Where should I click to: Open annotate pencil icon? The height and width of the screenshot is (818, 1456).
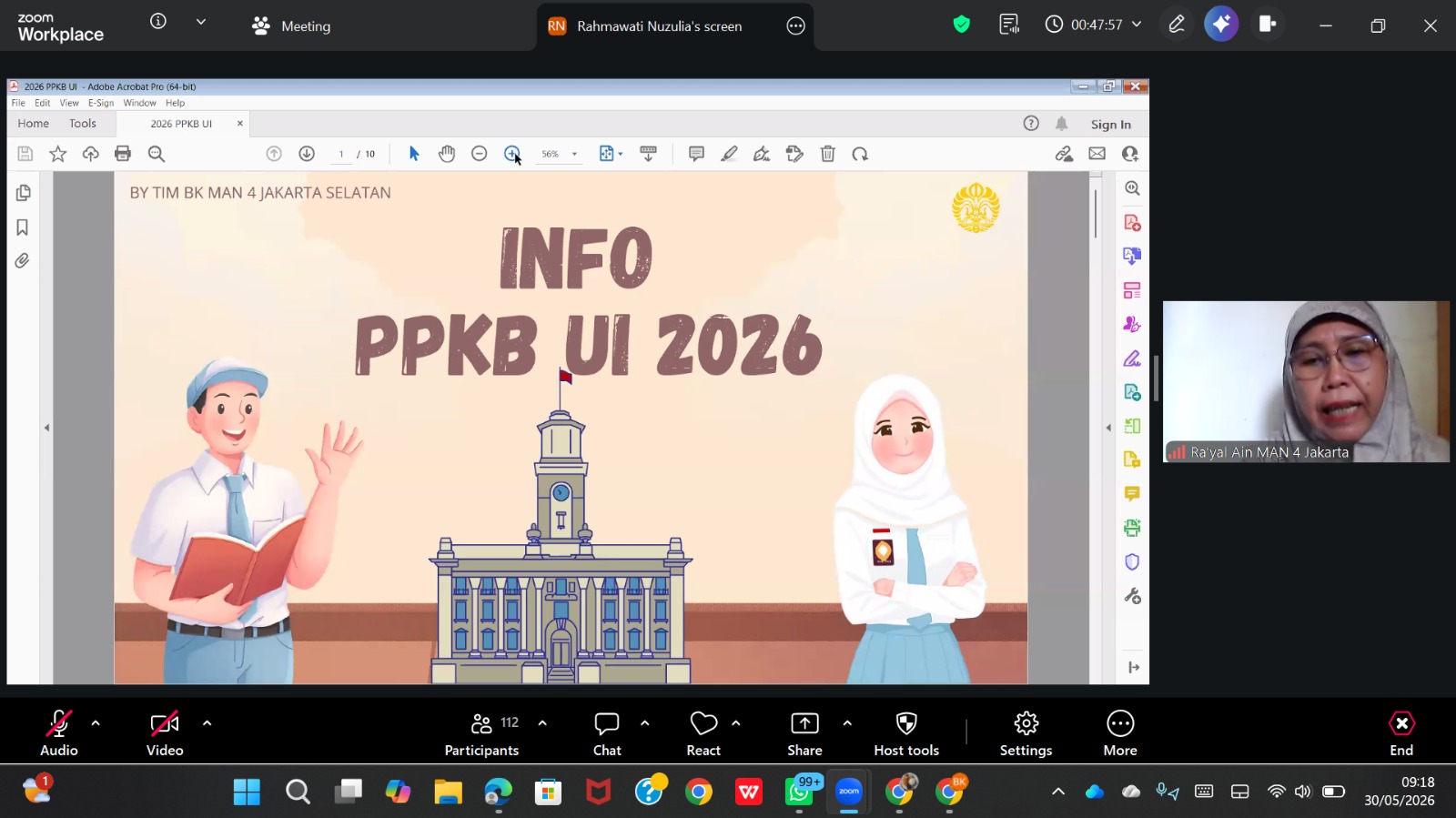[1177, 25]
